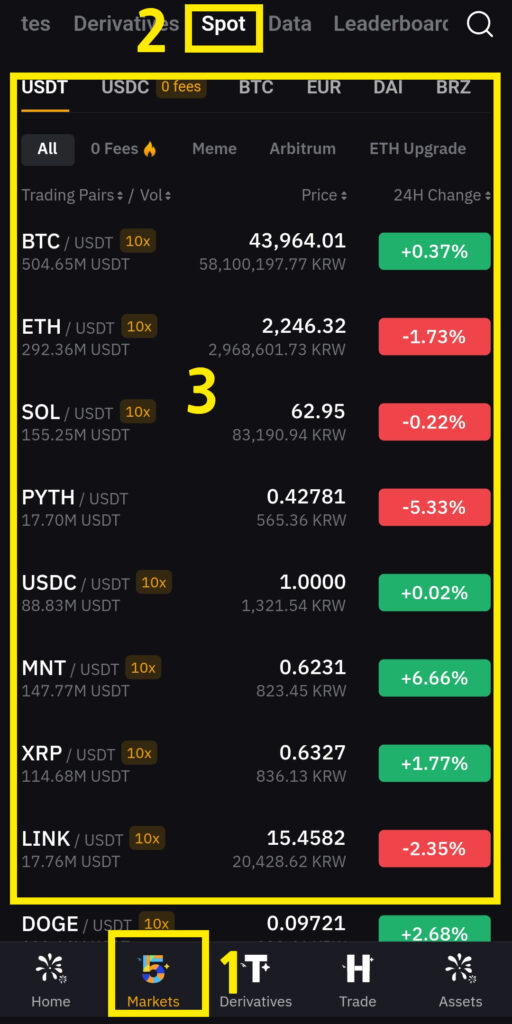Sort list by Price column
Viewport: 512px width, 1024px height.
click(325, 195)
